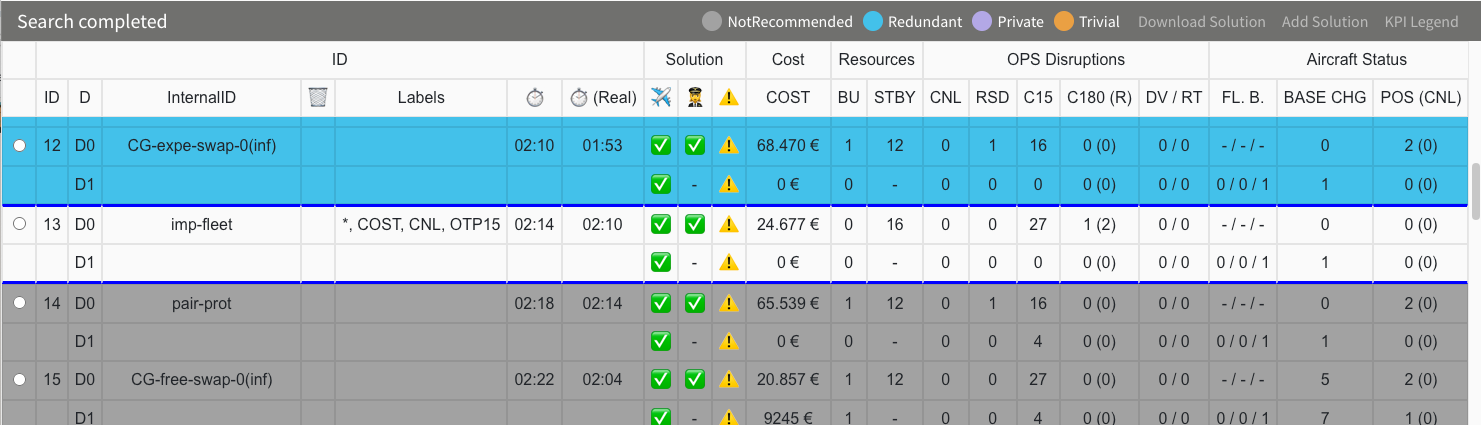
Task: Click the Labels column header
Action: (x=421, y=98)
